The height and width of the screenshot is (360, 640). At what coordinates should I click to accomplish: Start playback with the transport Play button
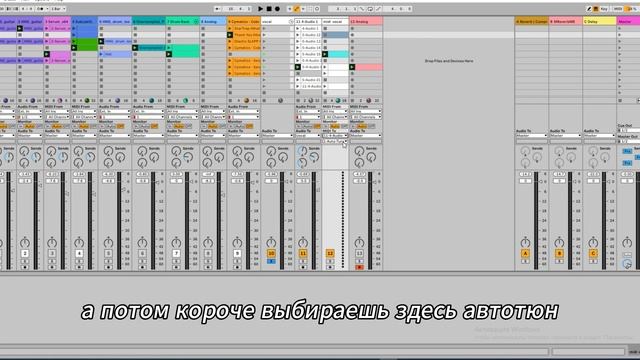(x=260, y=9)
